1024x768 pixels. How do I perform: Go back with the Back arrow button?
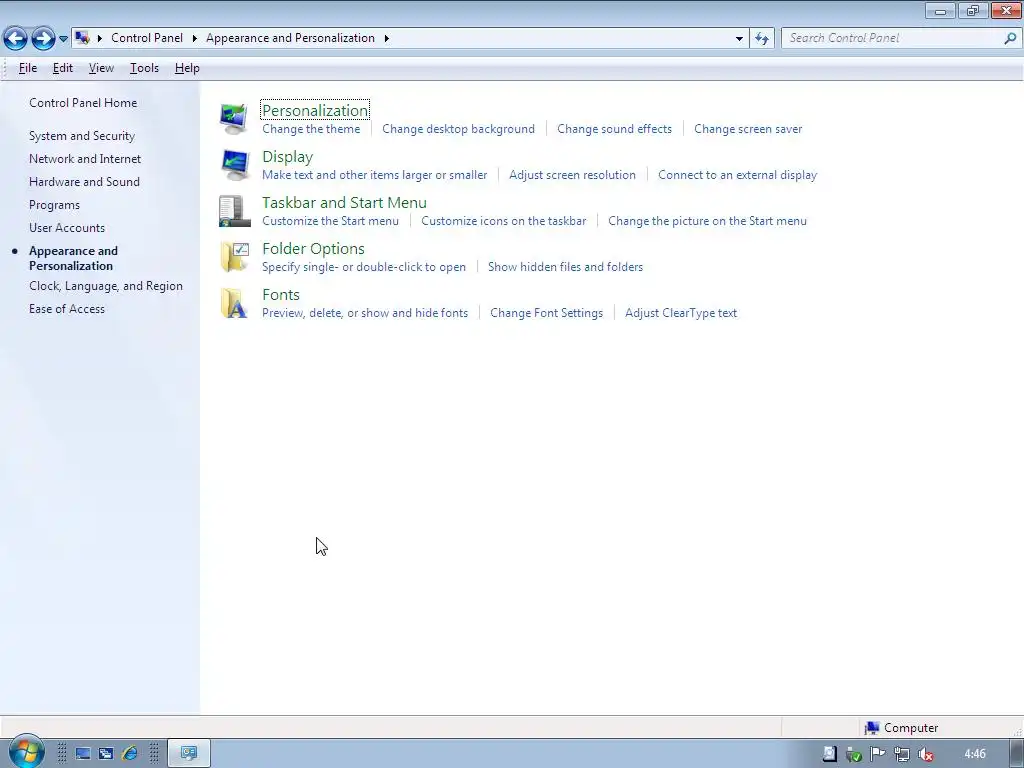(16, 39)
